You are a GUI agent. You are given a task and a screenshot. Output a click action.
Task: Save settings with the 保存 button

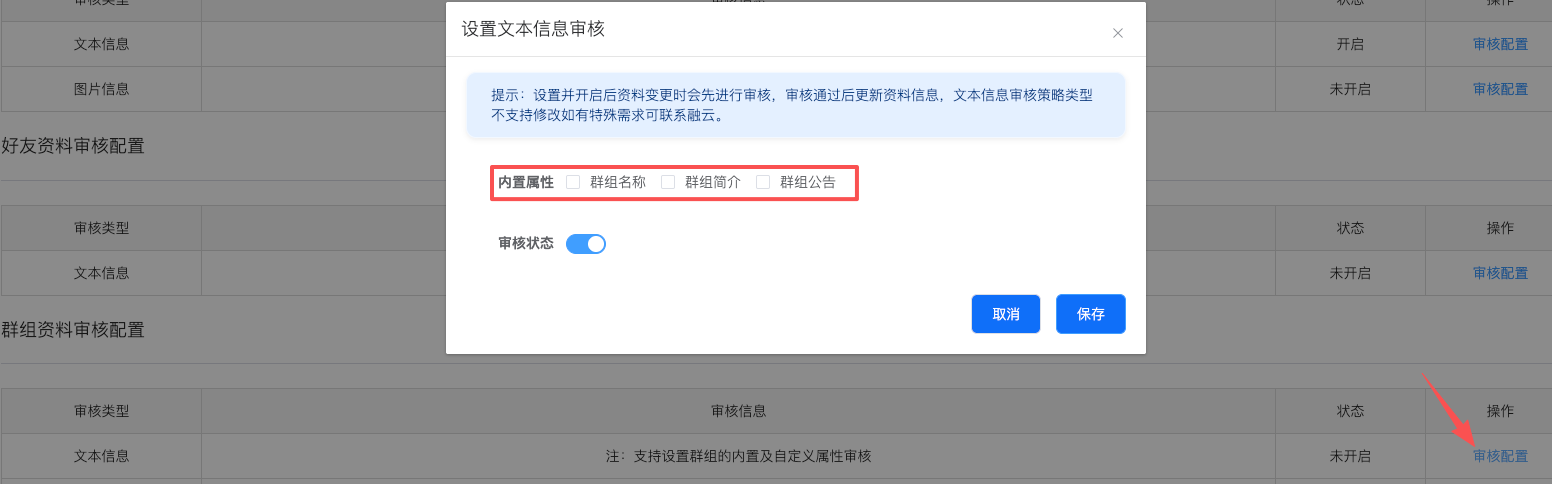(1090, 314)
